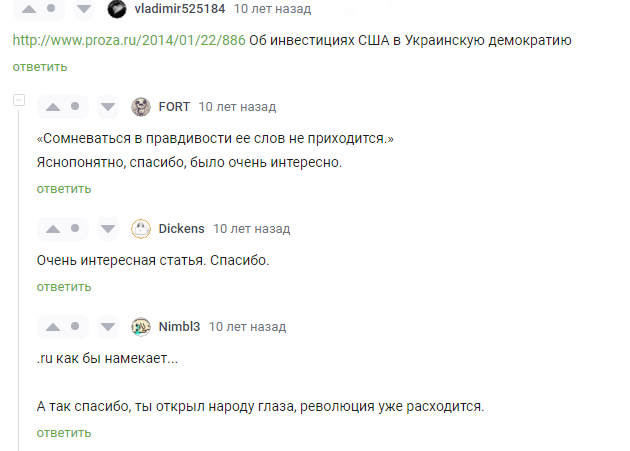Open the Nimbl3 username profile

(179, 327)
